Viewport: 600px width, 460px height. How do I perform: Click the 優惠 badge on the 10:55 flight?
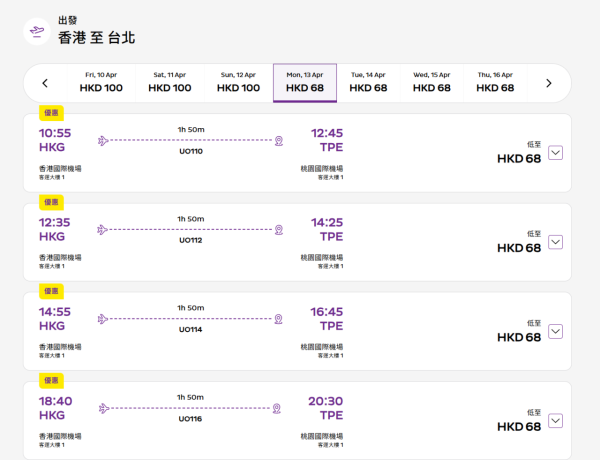pos(51,113)
